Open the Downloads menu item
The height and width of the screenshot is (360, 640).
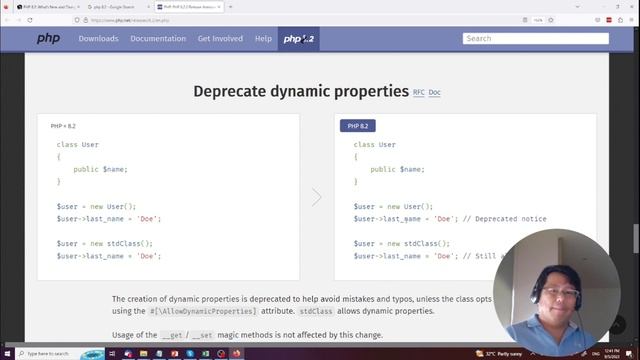[x=98, y=38]
